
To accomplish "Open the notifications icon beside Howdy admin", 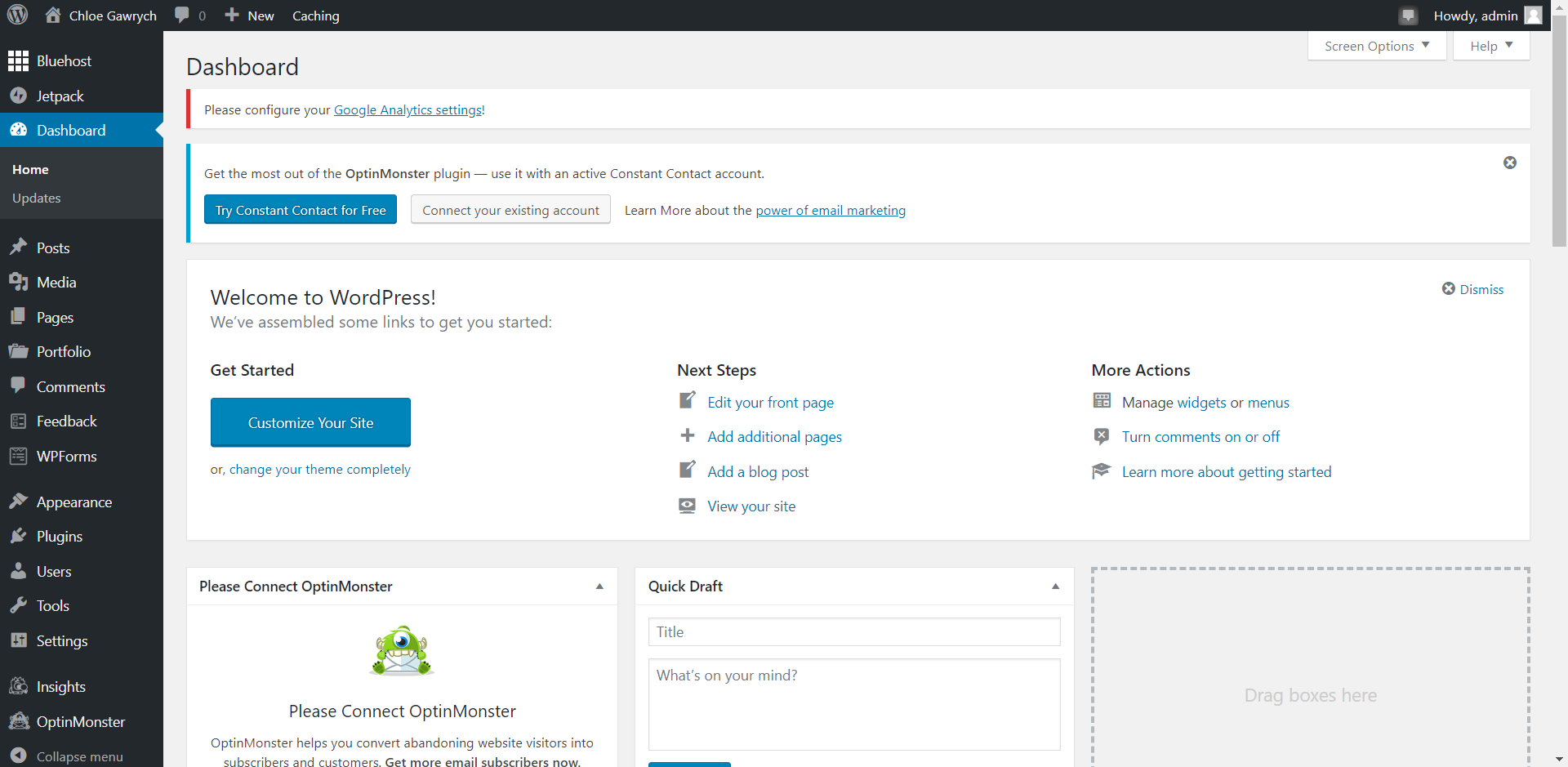I will [1408, 16].
